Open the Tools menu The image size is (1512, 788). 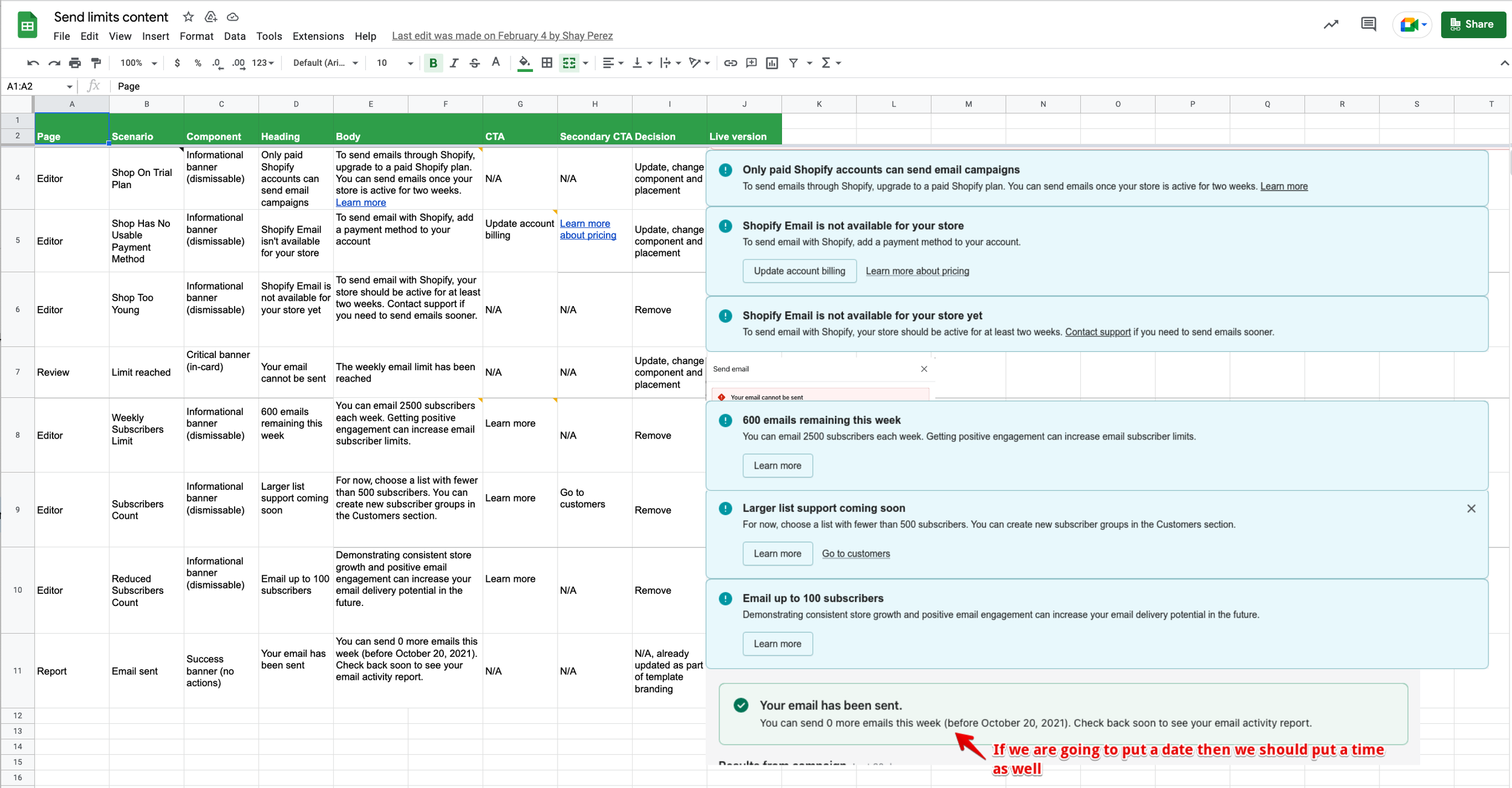pyautogui.click(x=269, y=36)
